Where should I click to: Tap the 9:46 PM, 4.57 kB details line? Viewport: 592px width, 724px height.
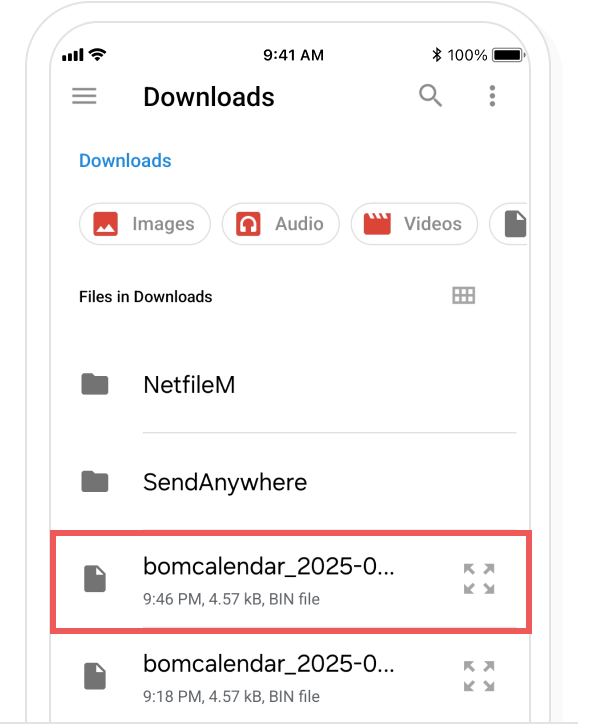pyautogui.click(x=231, y=599)
